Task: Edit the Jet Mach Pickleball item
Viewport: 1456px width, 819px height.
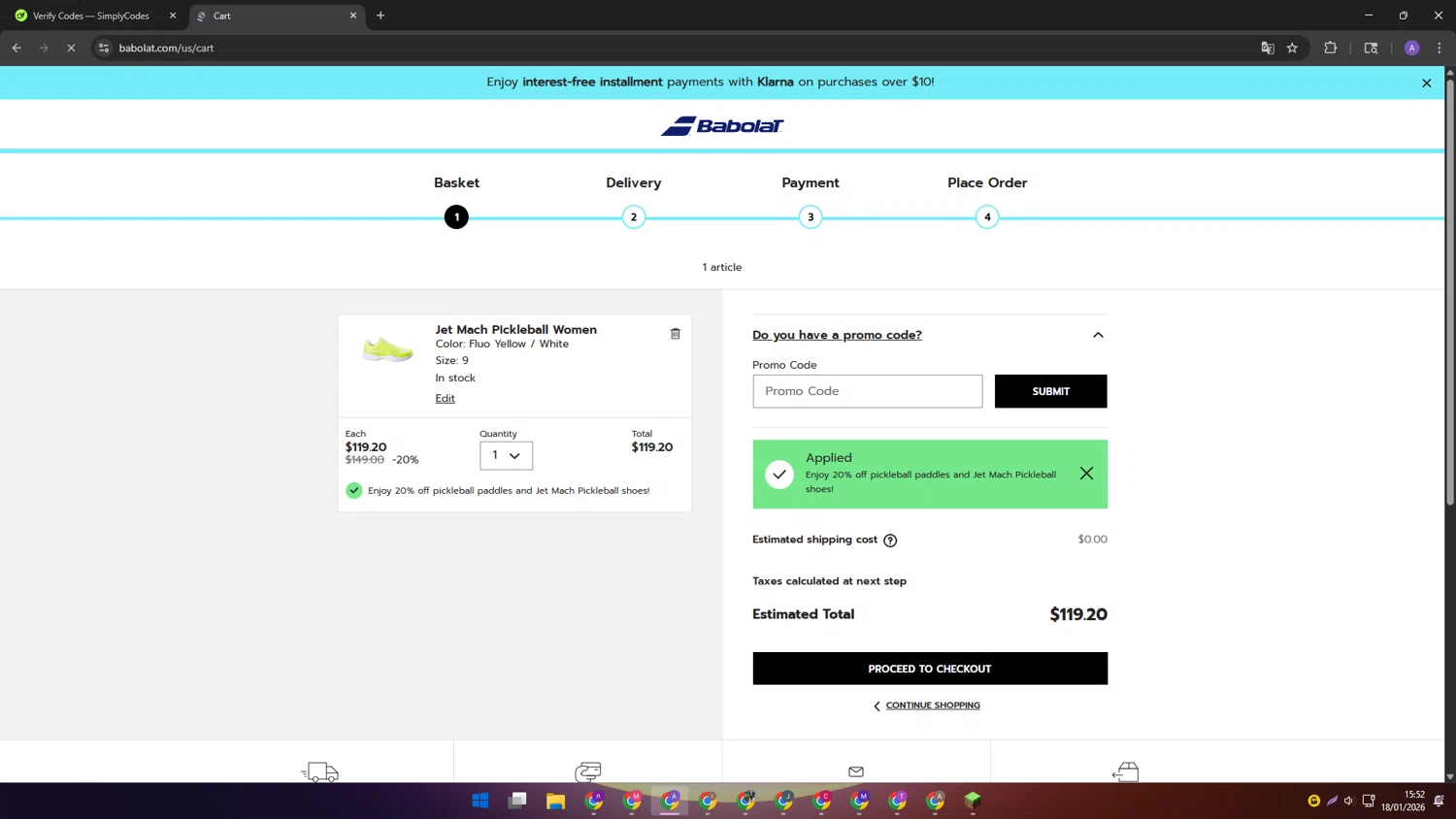Action: (x=445, y=399)
